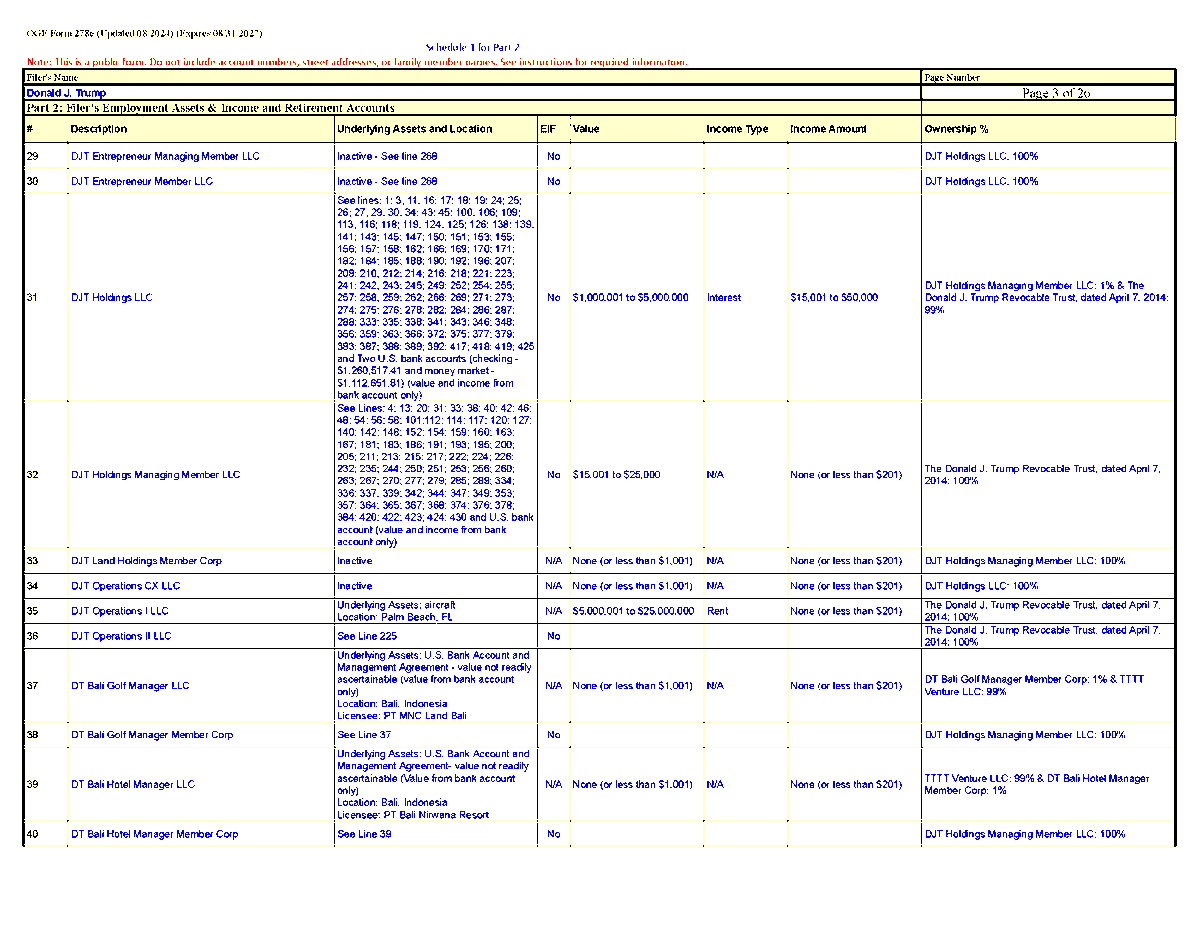Click the "See Line 225" reference
This screenshot has width=1200, height=927.
(367, 636)
